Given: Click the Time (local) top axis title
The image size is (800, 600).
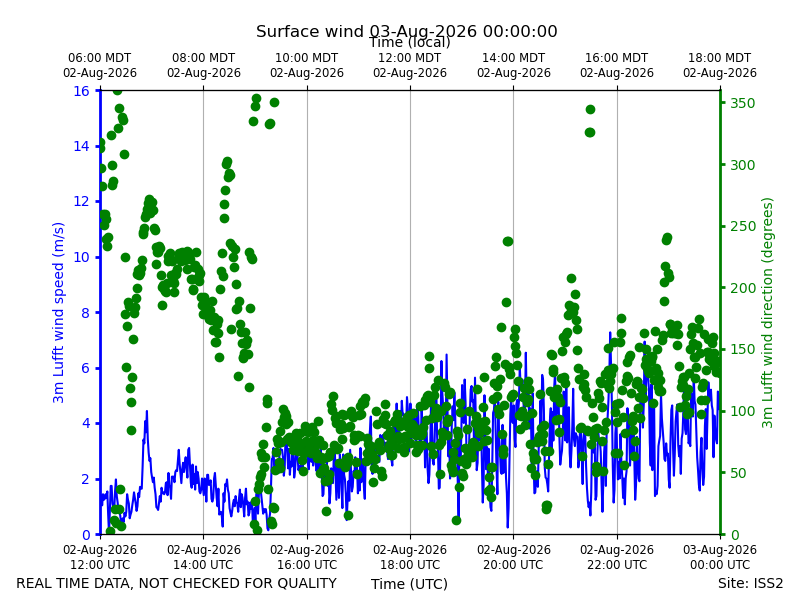Looking at the screenshot, I should click(x=410, y=42).
